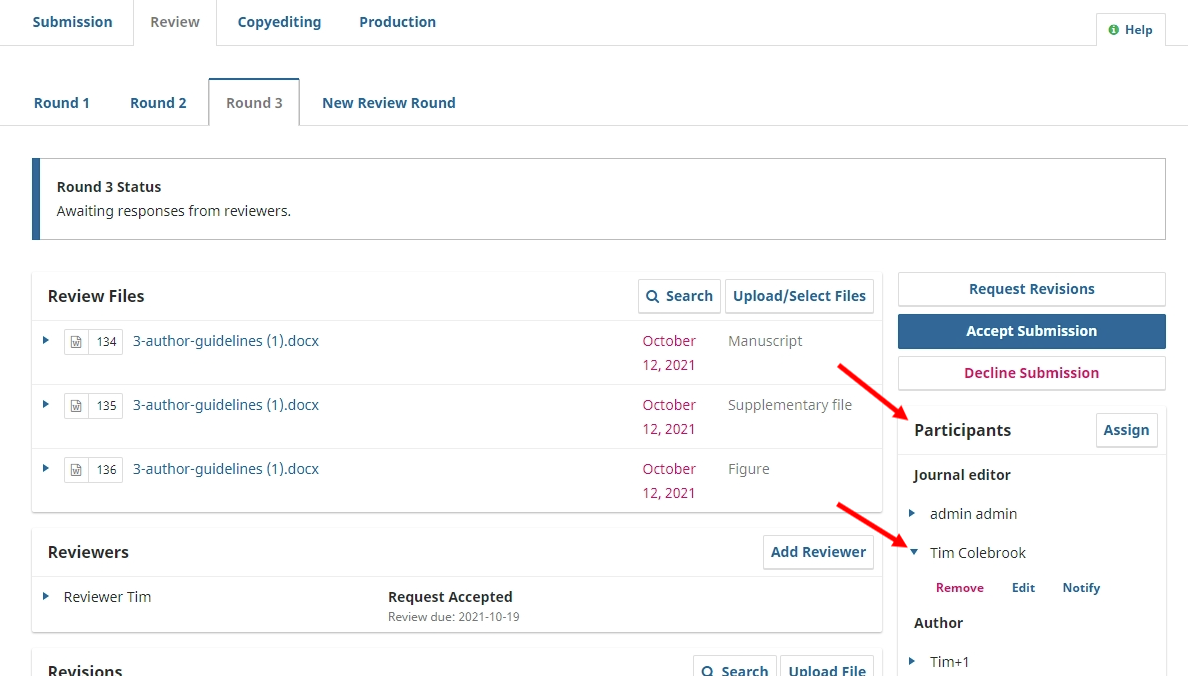Screen dimensions: 1188x676
Task: Click 'Request Accepted' status text
Action: point(450,597)
